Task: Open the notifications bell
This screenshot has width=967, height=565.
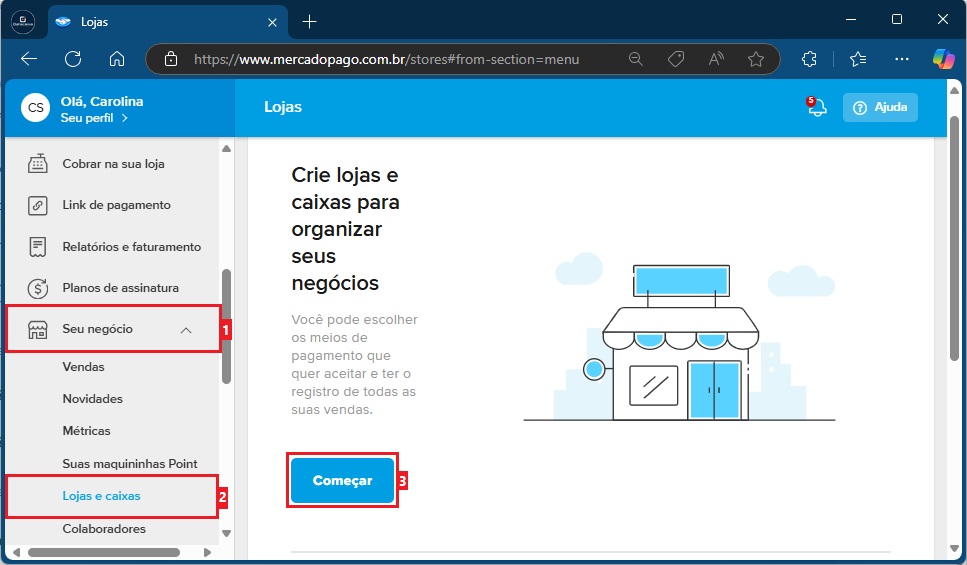Action: [817, 107]
